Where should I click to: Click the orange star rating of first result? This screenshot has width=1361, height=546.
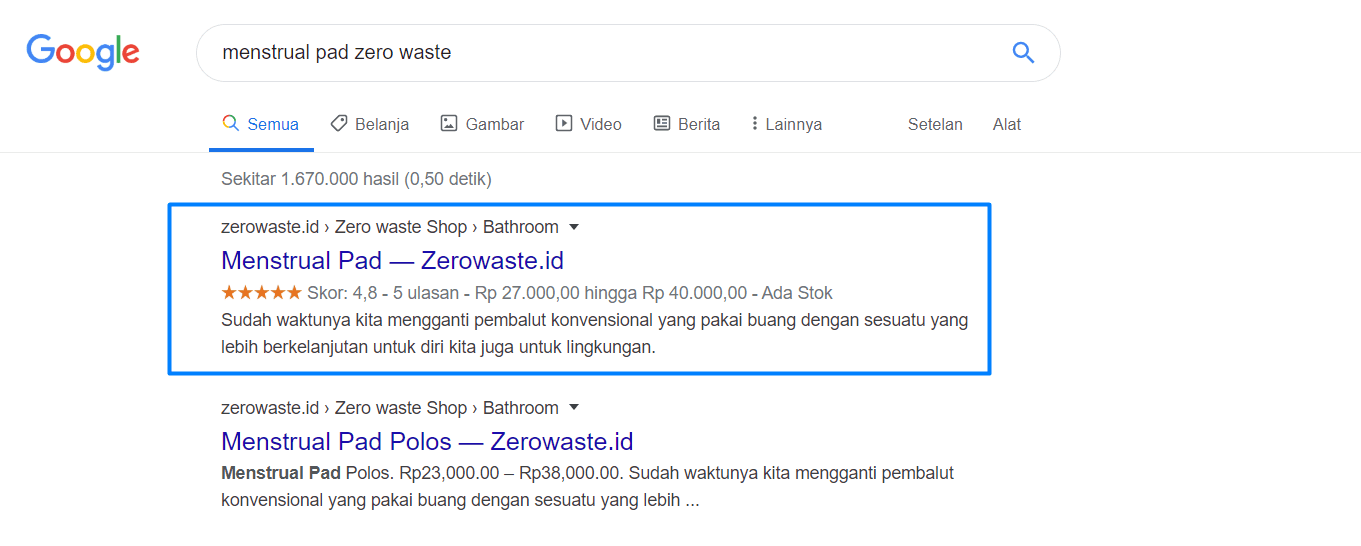261,293
